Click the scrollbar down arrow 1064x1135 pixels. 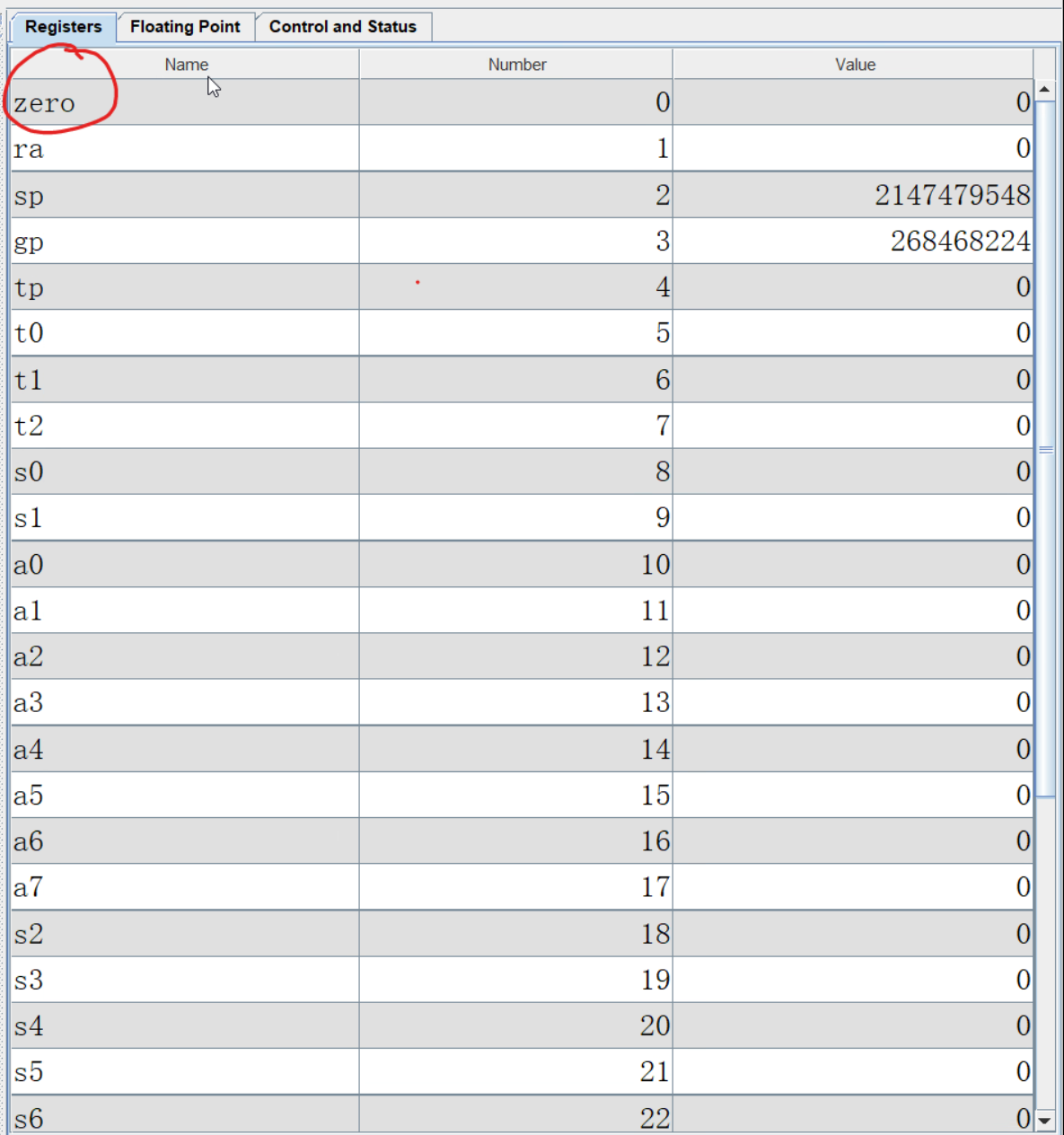pos(1044,1120)
